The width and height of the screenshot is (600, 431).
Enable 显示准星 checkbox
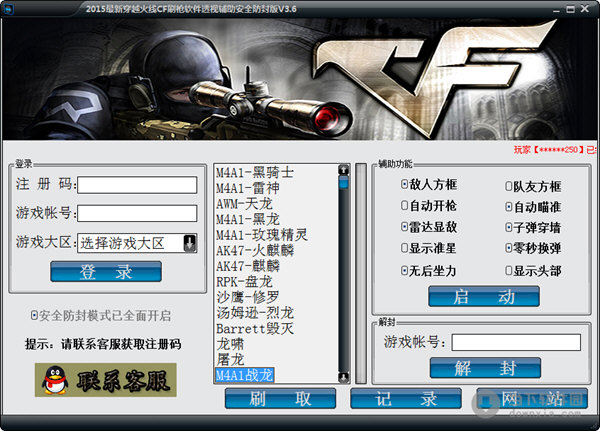[404, 248]
